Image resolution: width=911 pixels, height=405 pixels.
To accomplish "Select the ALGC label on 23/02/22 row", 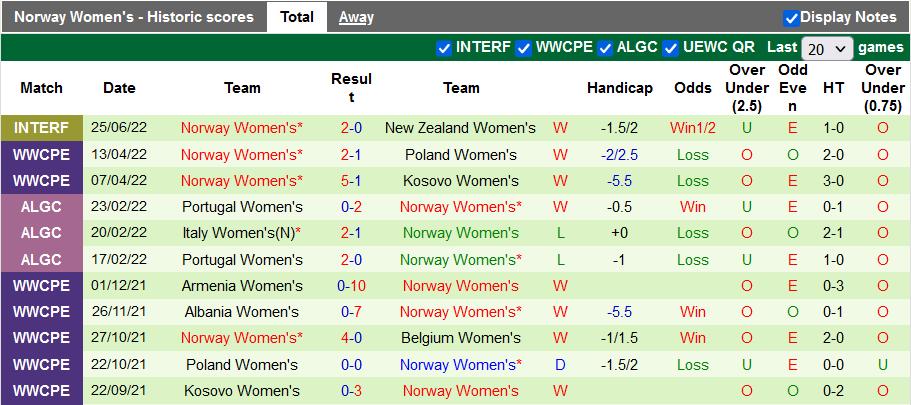I will tap(42, 207).
